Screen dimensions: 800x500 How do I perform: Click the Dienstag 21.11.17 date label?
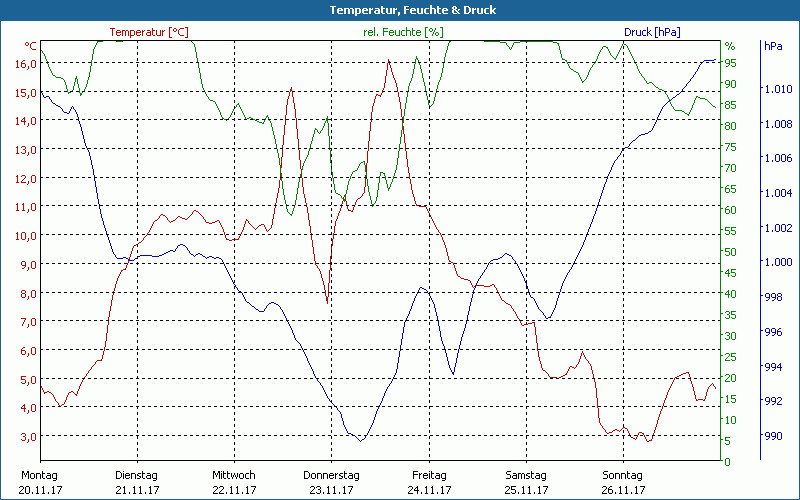(137, 482)
